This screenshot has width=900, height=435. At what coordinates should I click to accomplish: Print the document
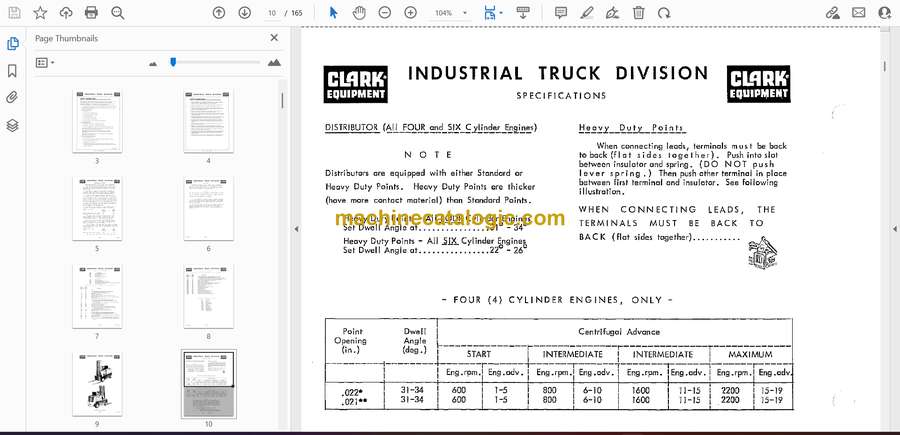pos(91,13)
